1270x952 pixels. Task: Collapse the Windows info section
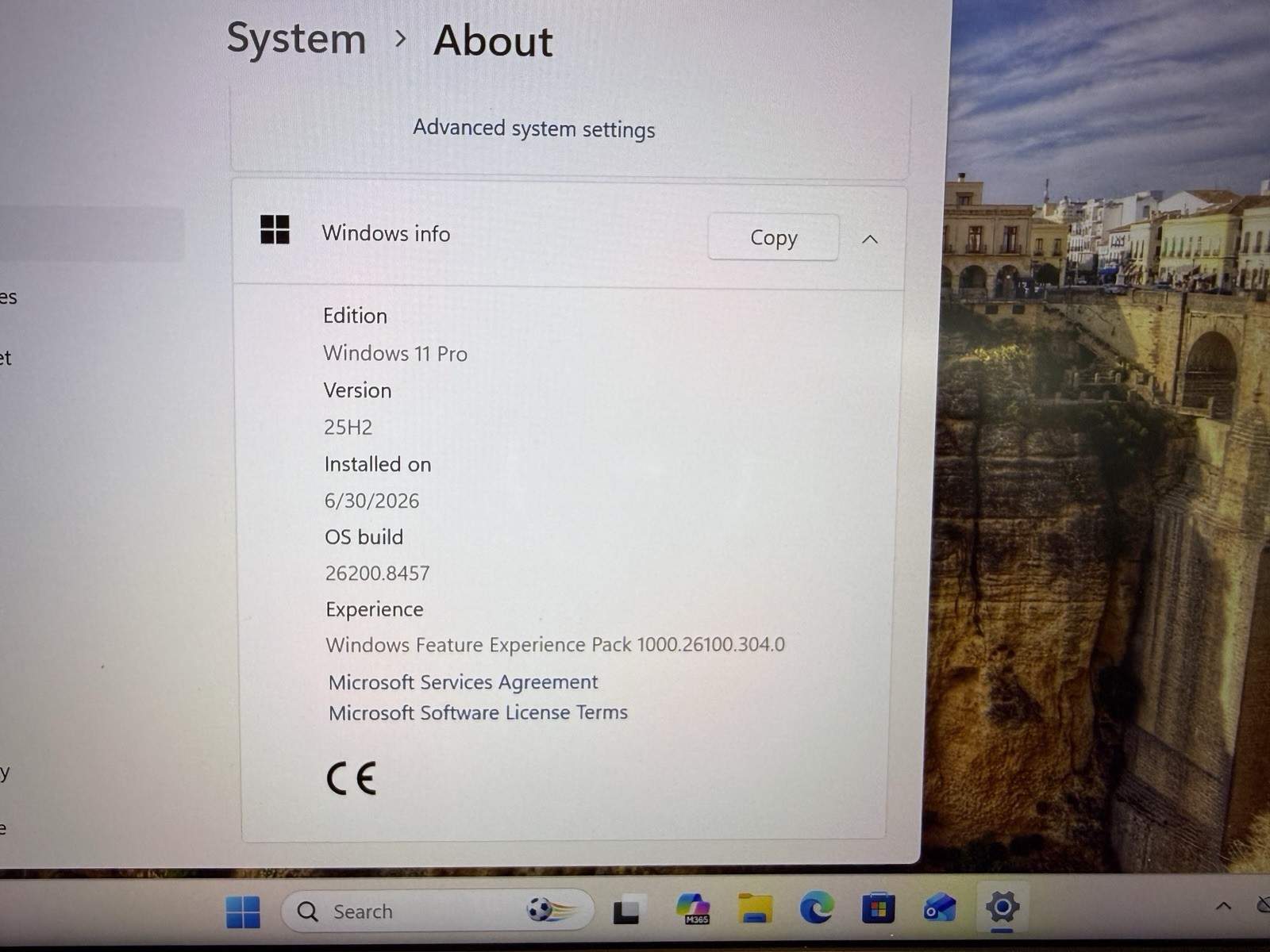870,239
